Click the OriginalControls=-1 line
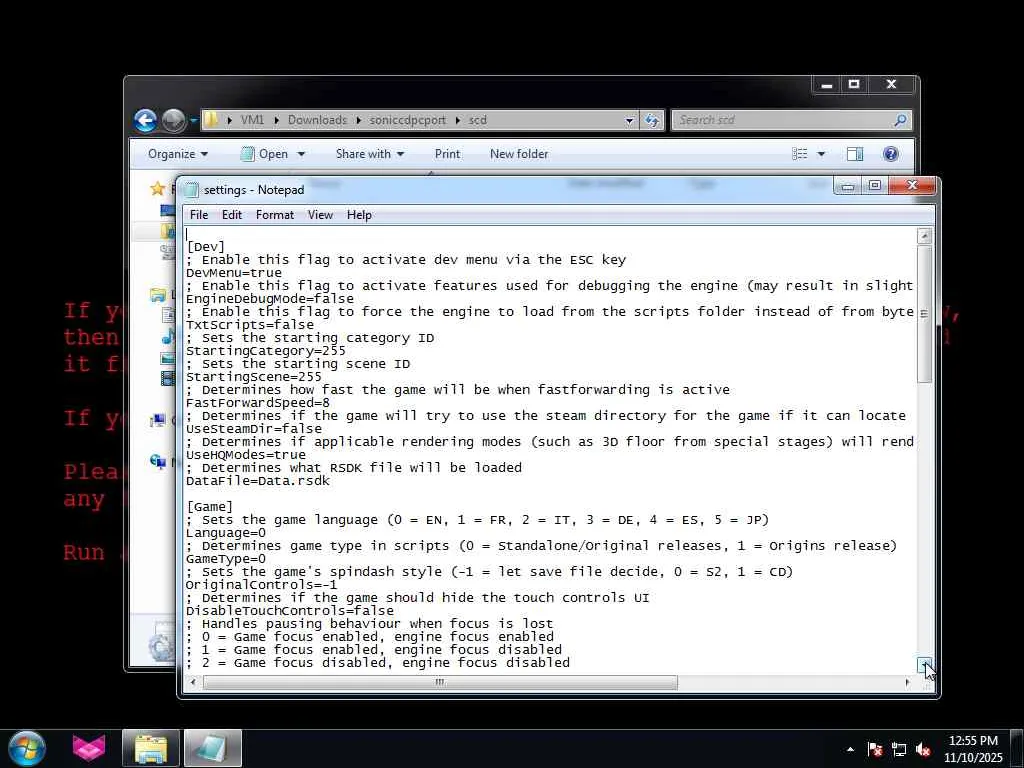Screen dimensions: 1024x768 [x=262, y=584]
